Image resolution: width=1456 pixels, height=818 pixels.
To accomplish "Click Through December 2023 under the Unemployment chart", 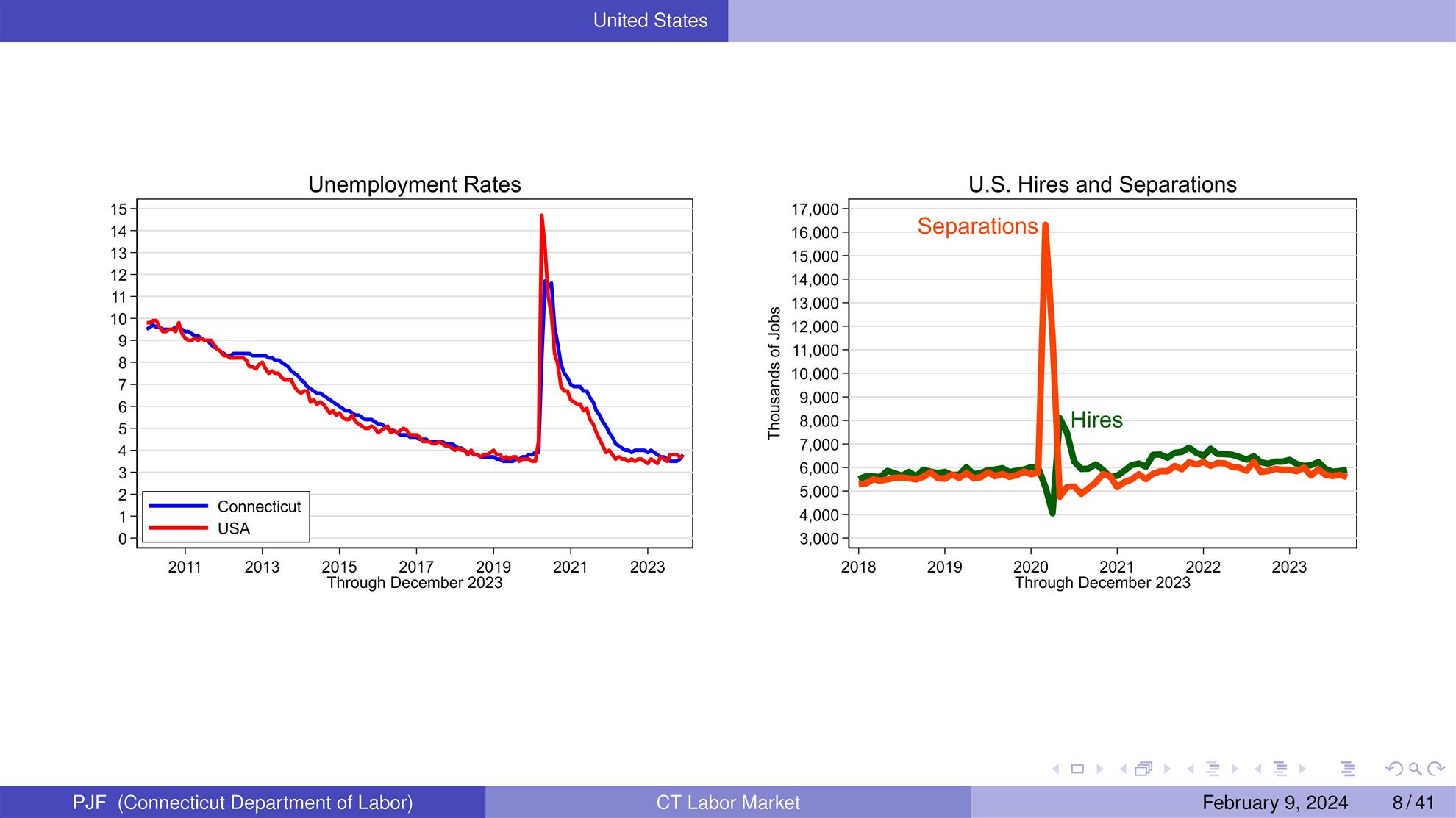I will click(x=415, y=583).
